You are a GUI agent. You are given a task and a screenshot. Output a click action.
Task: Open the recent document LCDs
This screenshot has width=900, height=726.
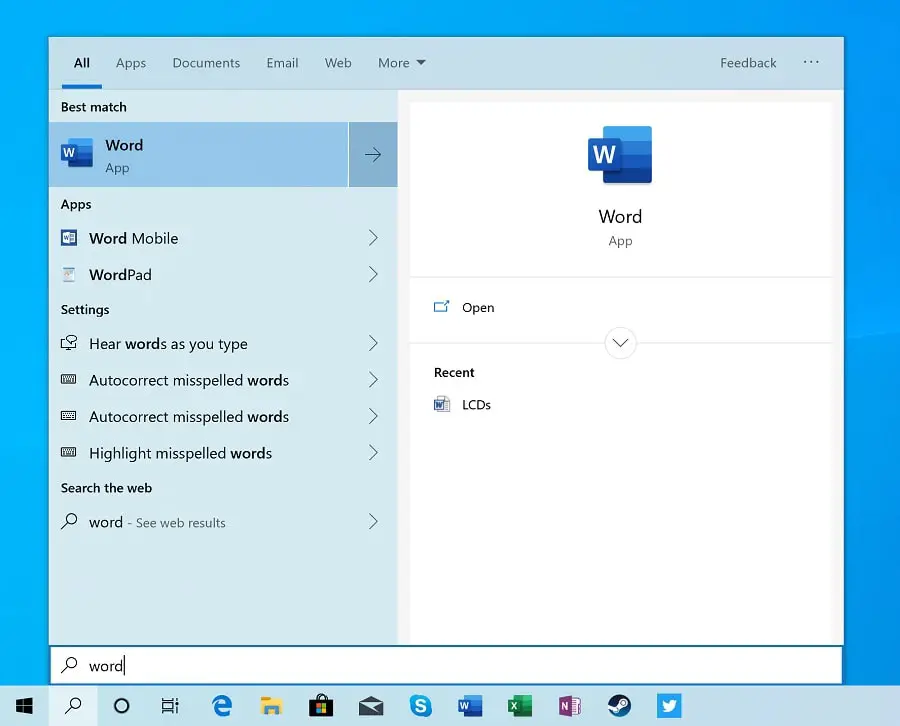(x=476, y=405)
